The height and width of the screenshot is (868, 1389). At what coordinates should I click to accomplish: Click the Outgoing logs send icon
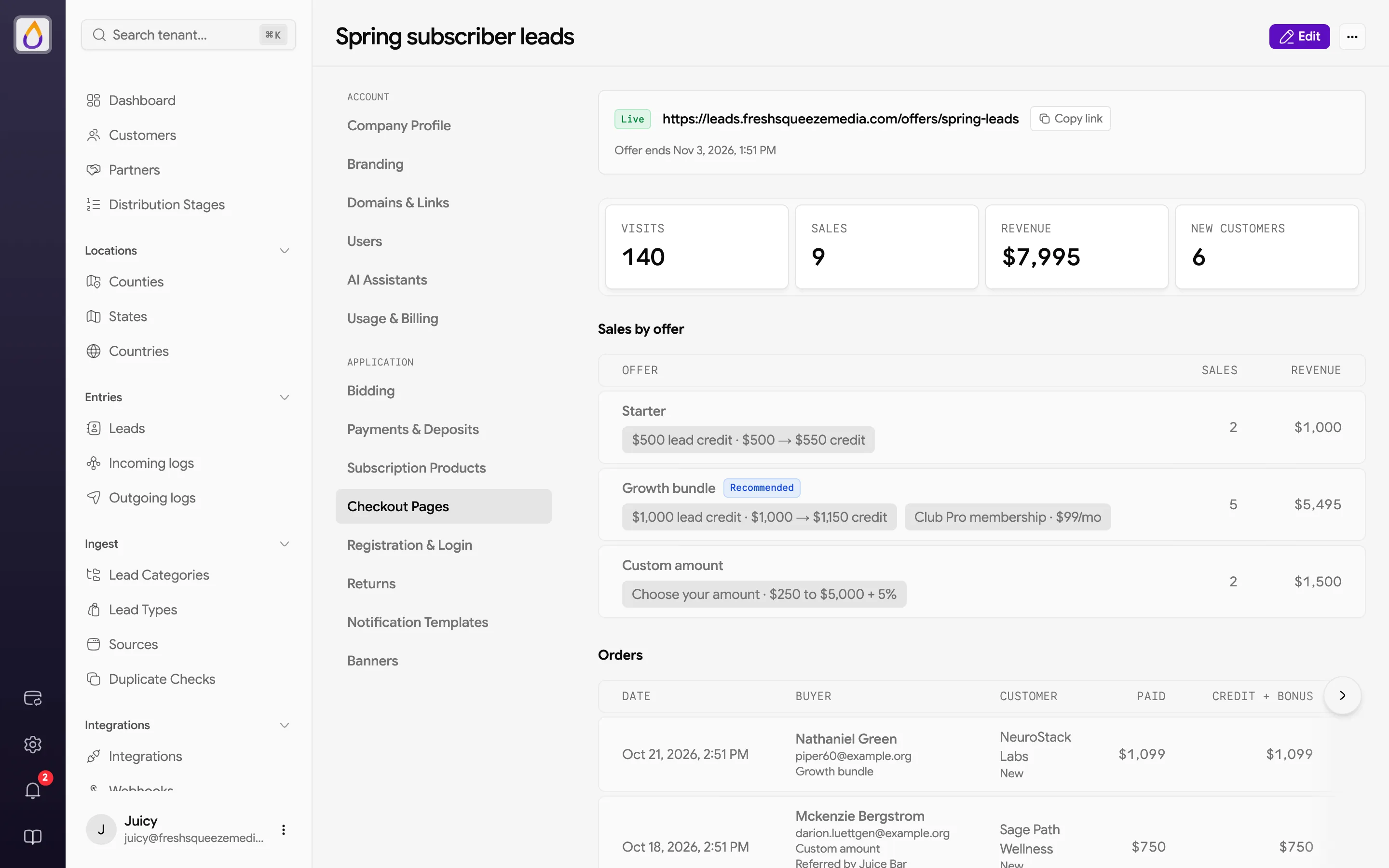tap(94, 498)
